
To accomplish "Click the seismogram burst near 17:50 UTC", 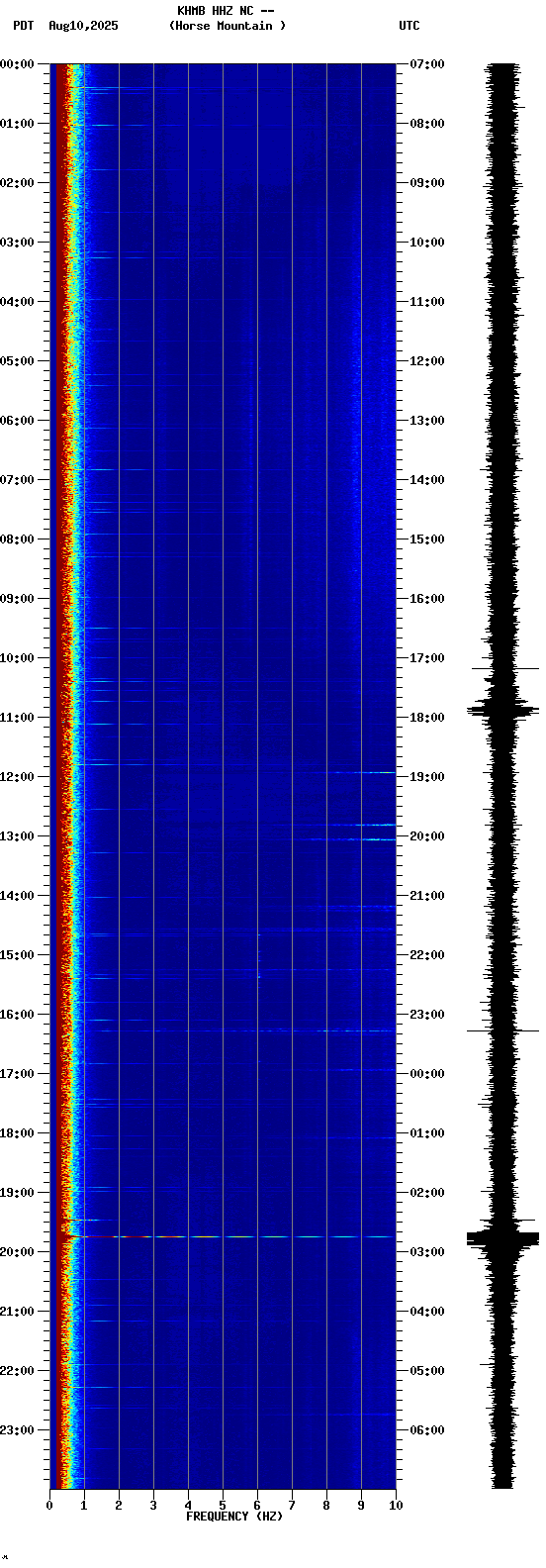I will click(503, 709).
